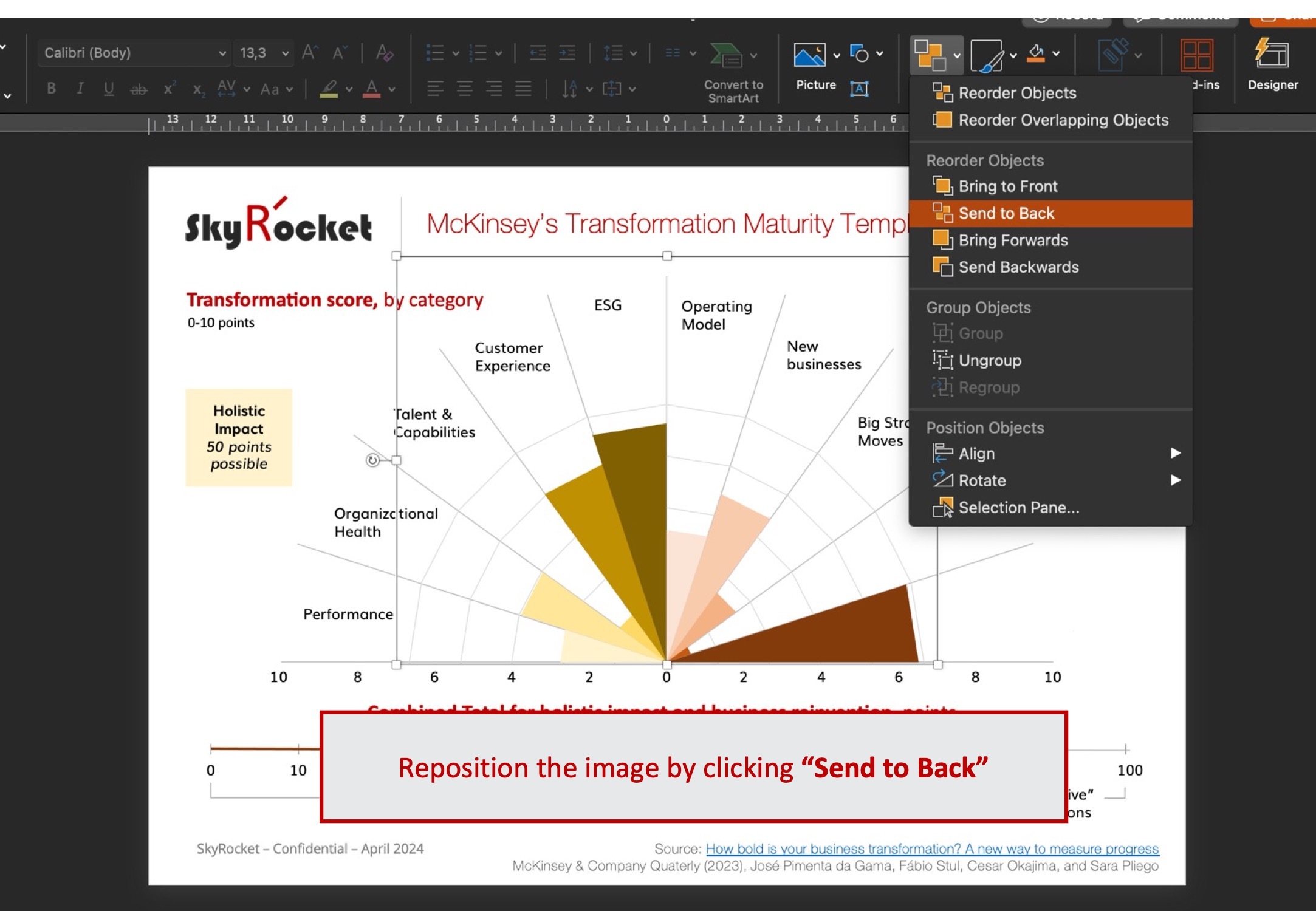The image size is (1316, 911).
Task: Open the Shapes gallery icon
Action: [859, 53]
